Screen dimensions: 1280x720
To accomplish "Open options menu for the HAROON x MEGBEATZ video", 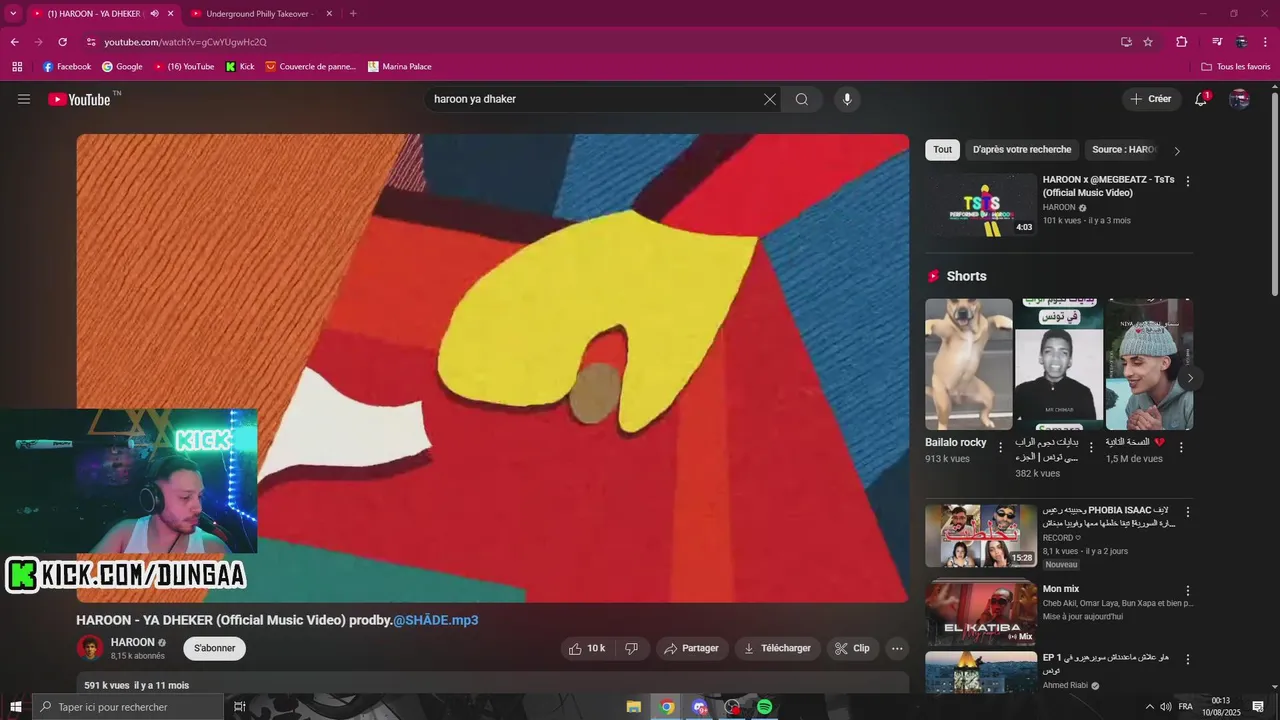I will click(x=1188, y=181).
